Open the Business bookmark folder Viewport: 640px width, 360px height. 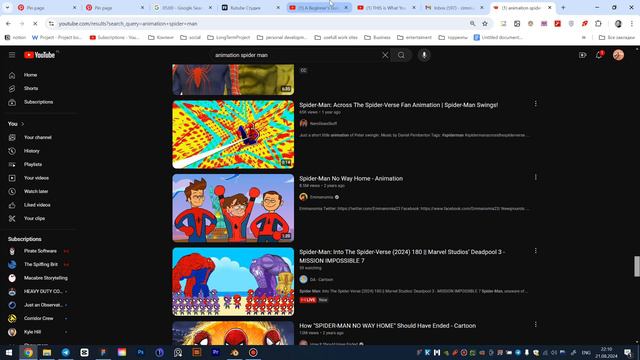[x=378, y=38]
